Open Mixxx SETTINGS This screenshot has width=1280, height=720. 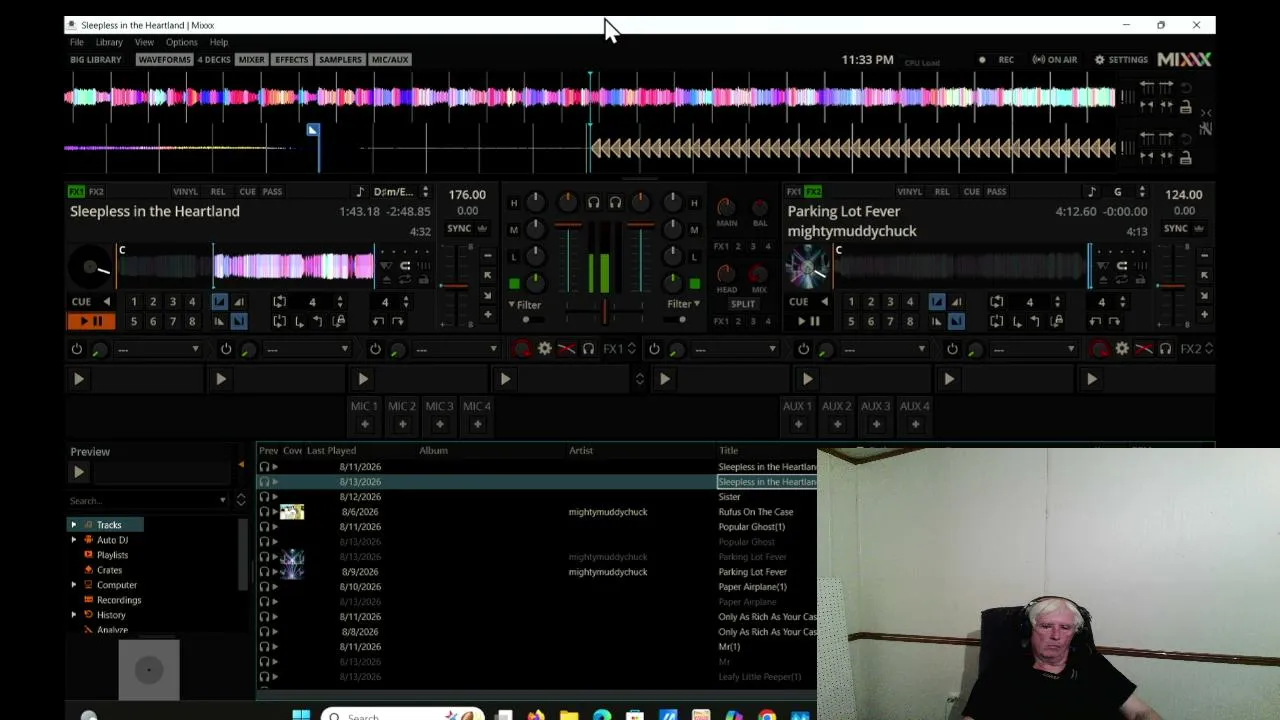1121,60
